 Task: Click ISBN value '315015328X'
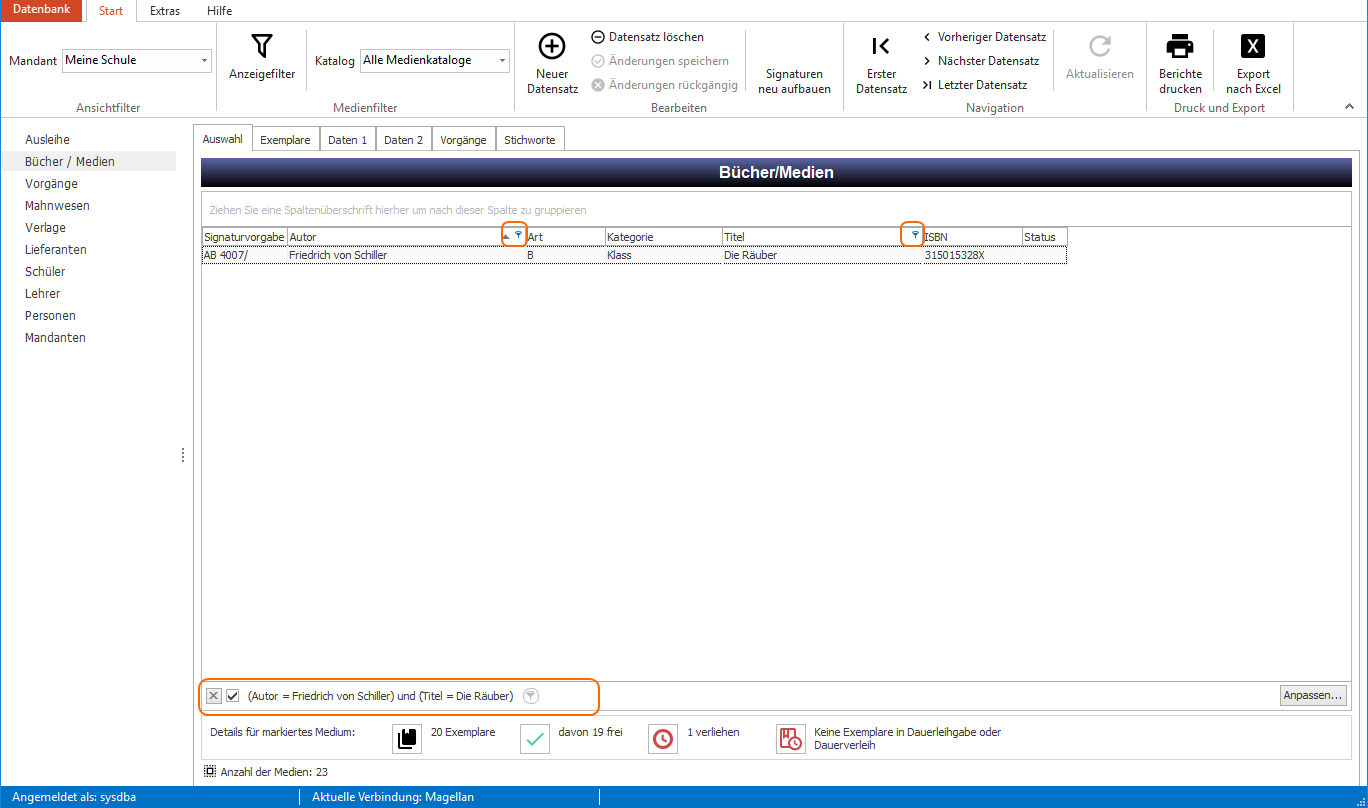pos(972,255)
